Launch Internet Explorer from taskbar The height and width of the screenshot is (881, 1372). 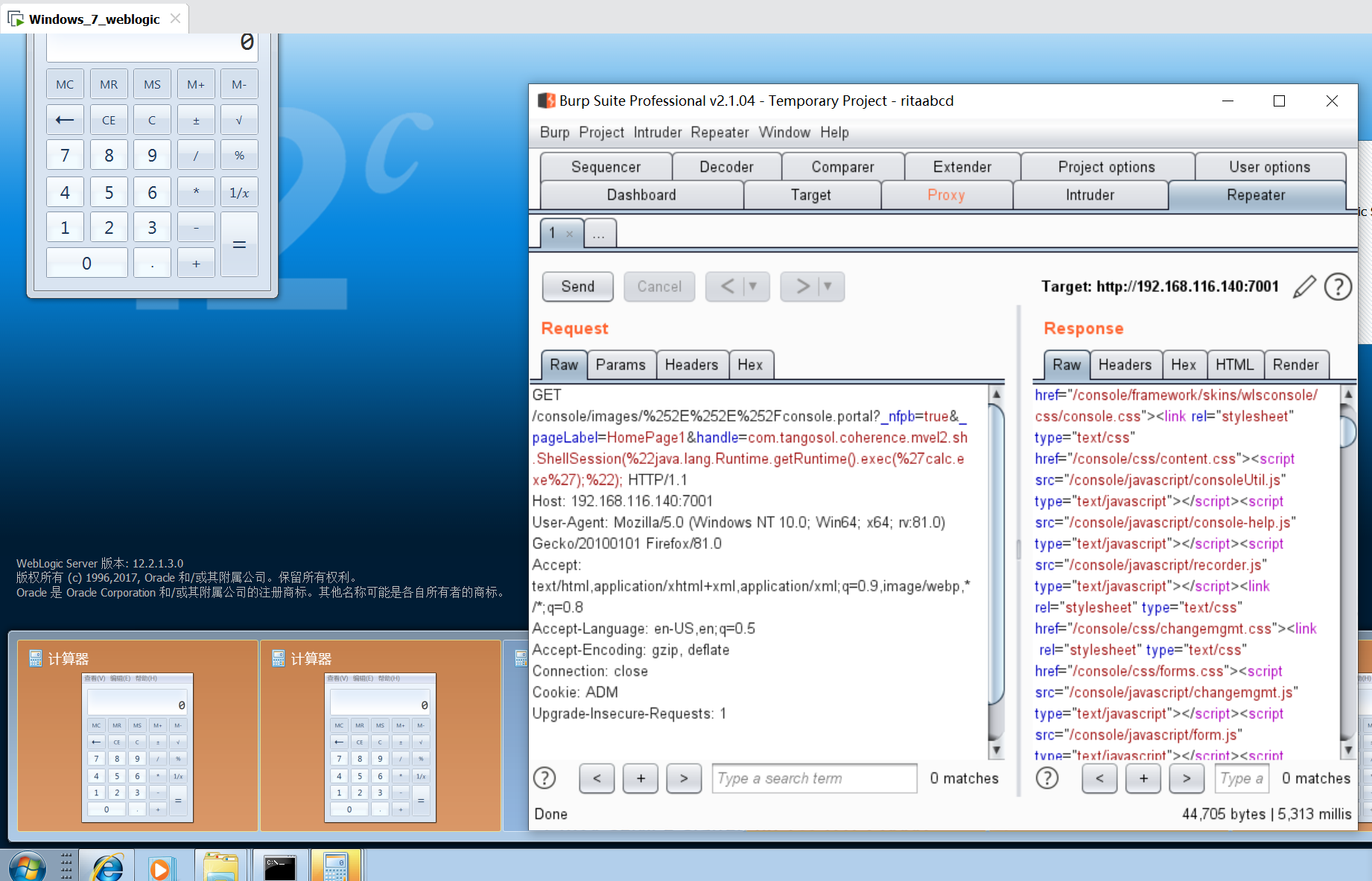pyautogui.click(x=108, y=867)
